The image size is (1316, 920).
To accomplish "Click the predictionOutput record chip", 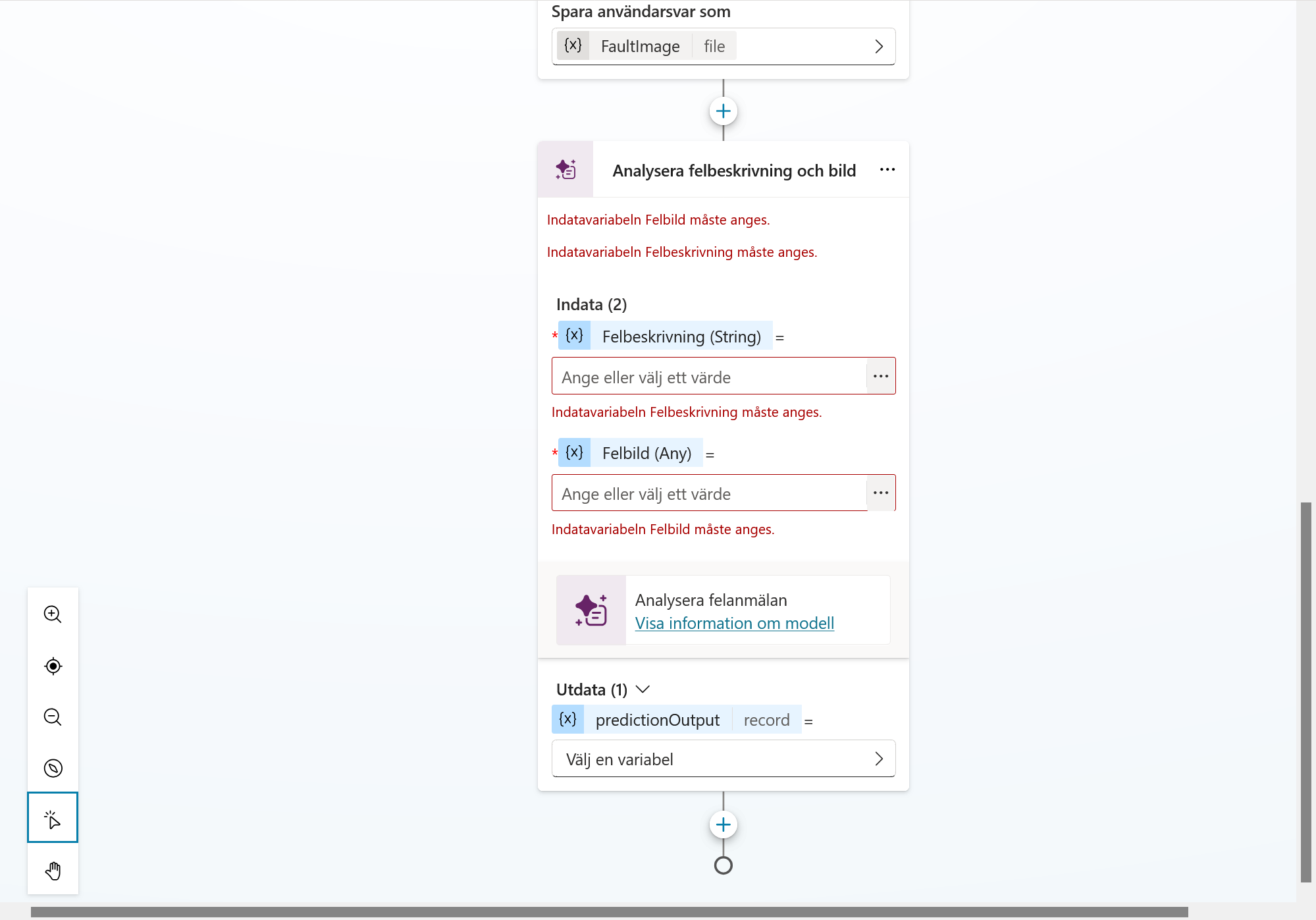I will 676,719.
